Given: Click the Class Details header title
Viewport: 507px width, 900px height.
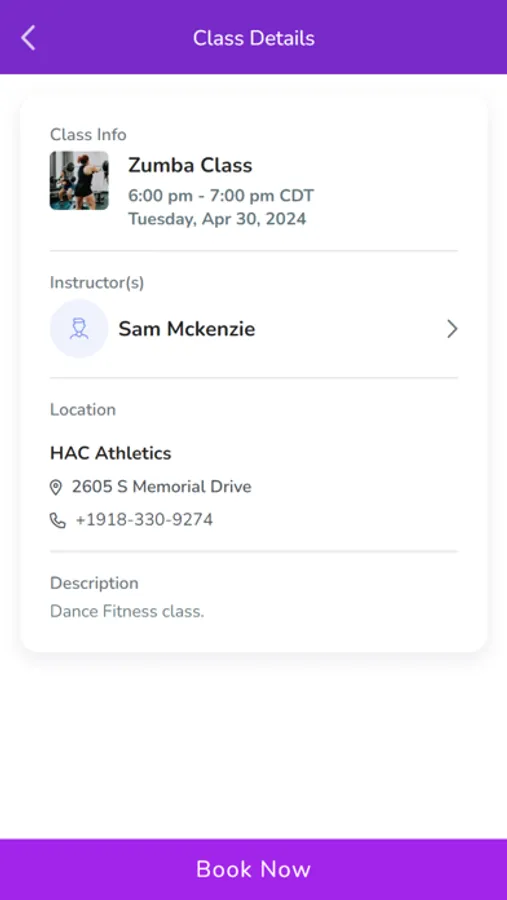Looking at the screenshot, I should (254, 38).
